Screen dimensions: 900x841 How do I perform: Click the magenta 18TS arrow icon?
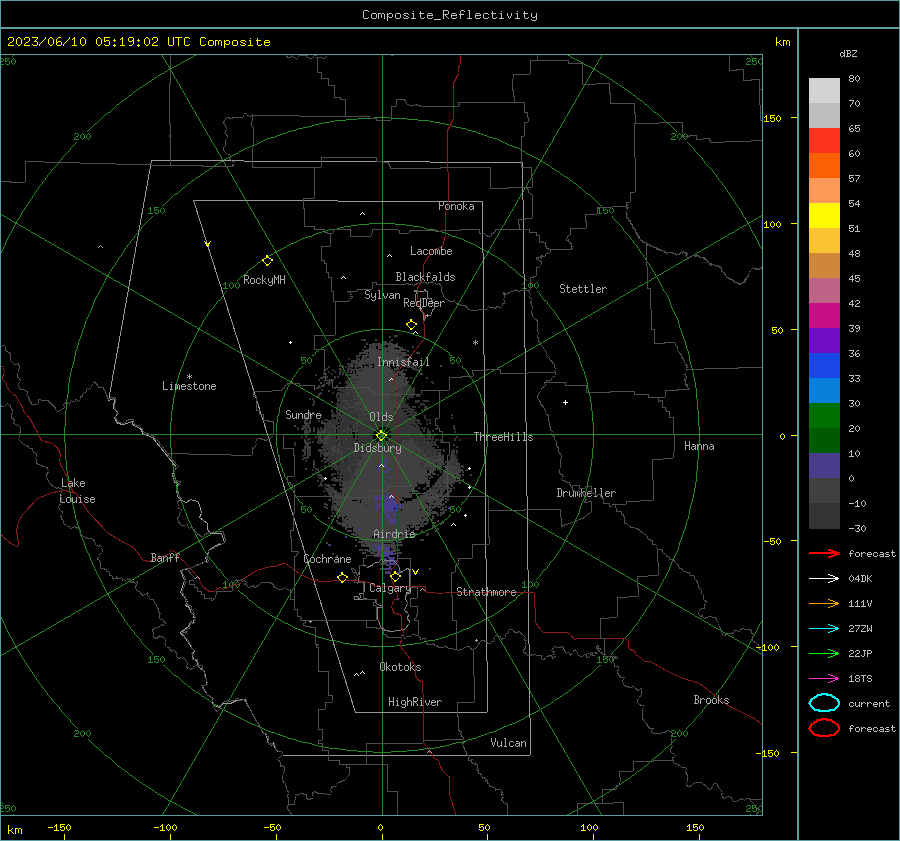point(824,679)
